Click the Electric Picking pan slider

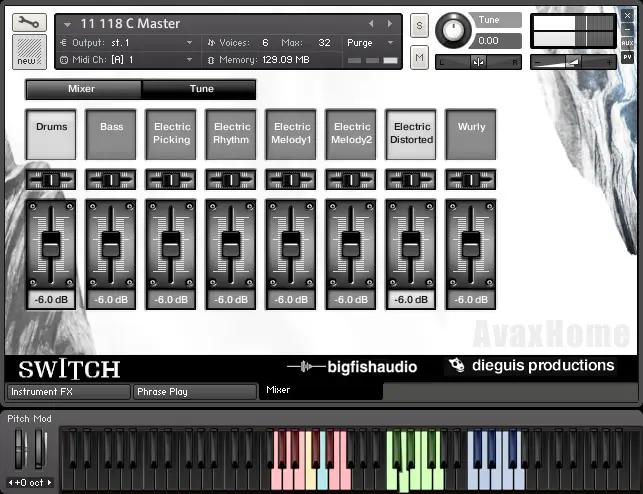tap(171, 180)
